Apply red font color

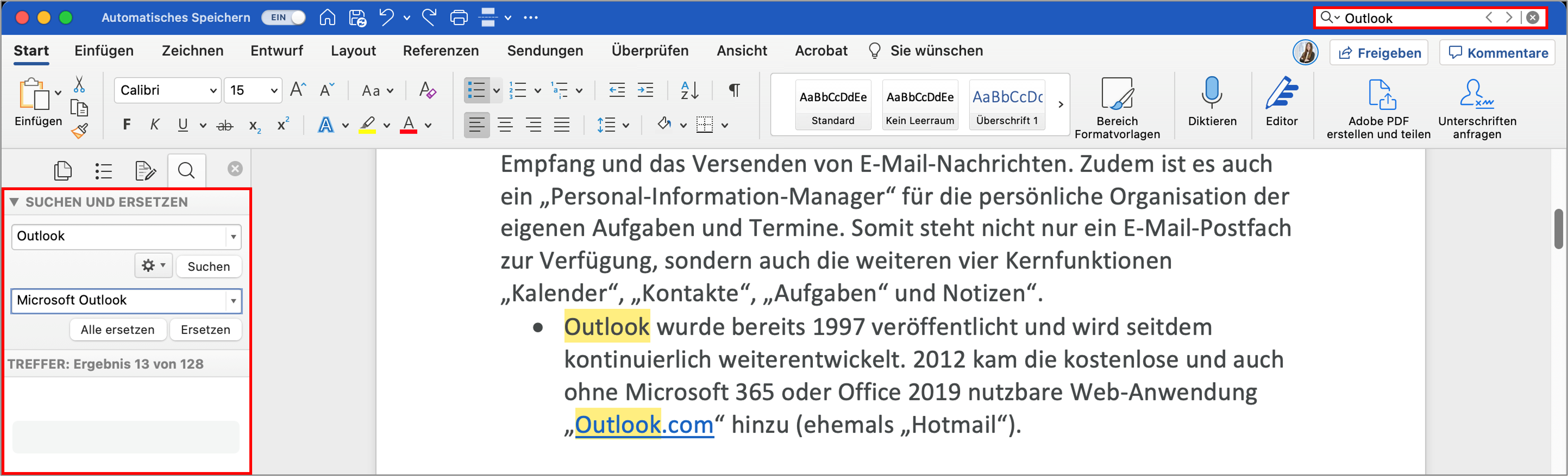click(x=409, y=125)
